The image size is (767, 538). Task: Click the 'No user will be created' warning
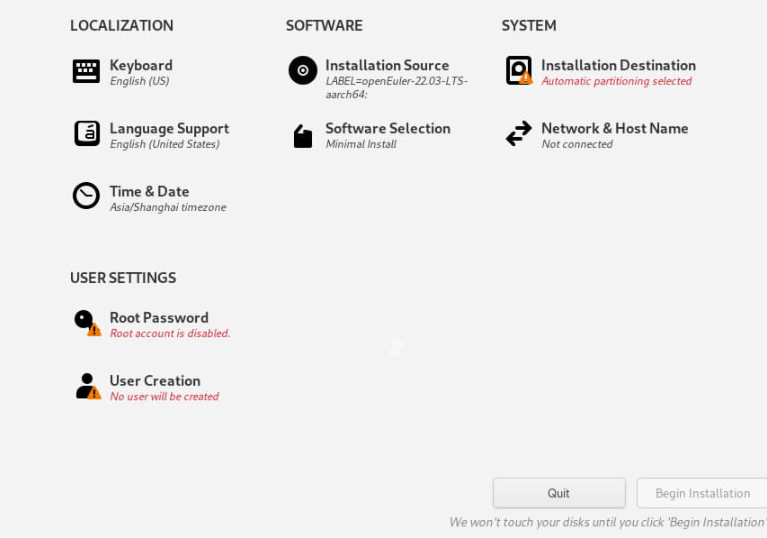pos(164,397)
